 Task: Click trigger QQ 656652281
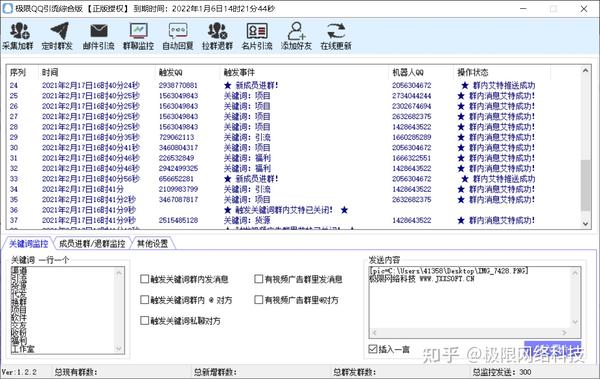coord(176,178)
